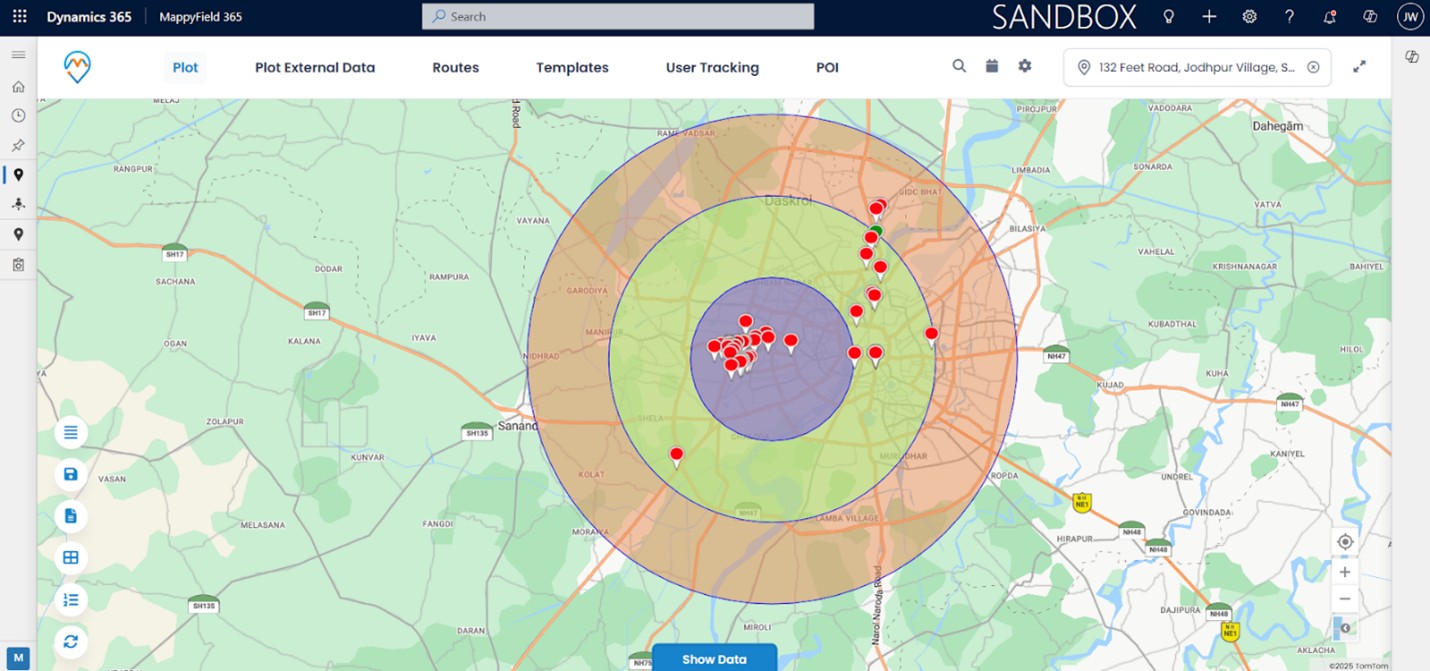Screen dimensions: 1430x671
Task: Switch to the Plot tab
Action: coord(185,68)
